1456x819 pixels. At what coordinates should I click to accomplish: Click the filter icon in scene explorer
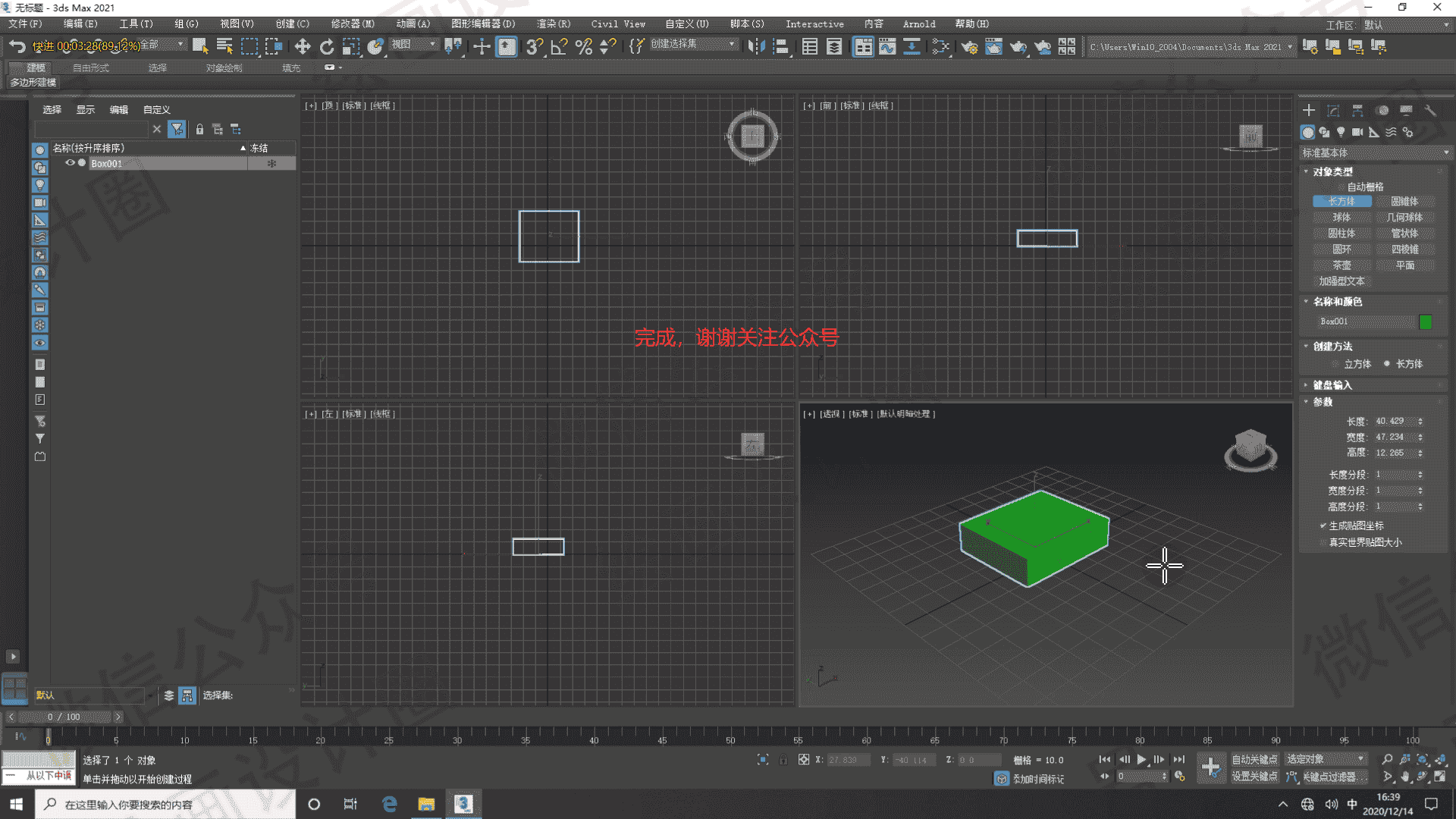click(177, 129)
